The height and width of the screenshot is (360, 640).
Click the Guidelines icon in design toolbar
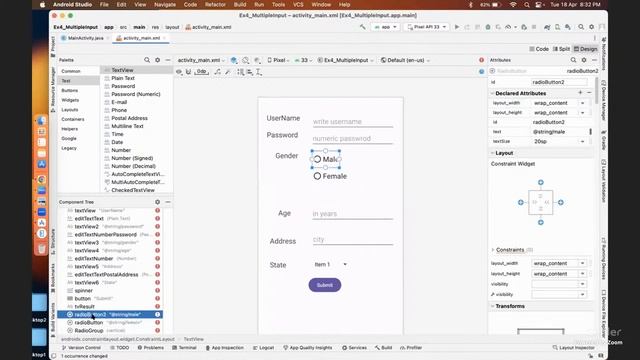click(259, 72)
